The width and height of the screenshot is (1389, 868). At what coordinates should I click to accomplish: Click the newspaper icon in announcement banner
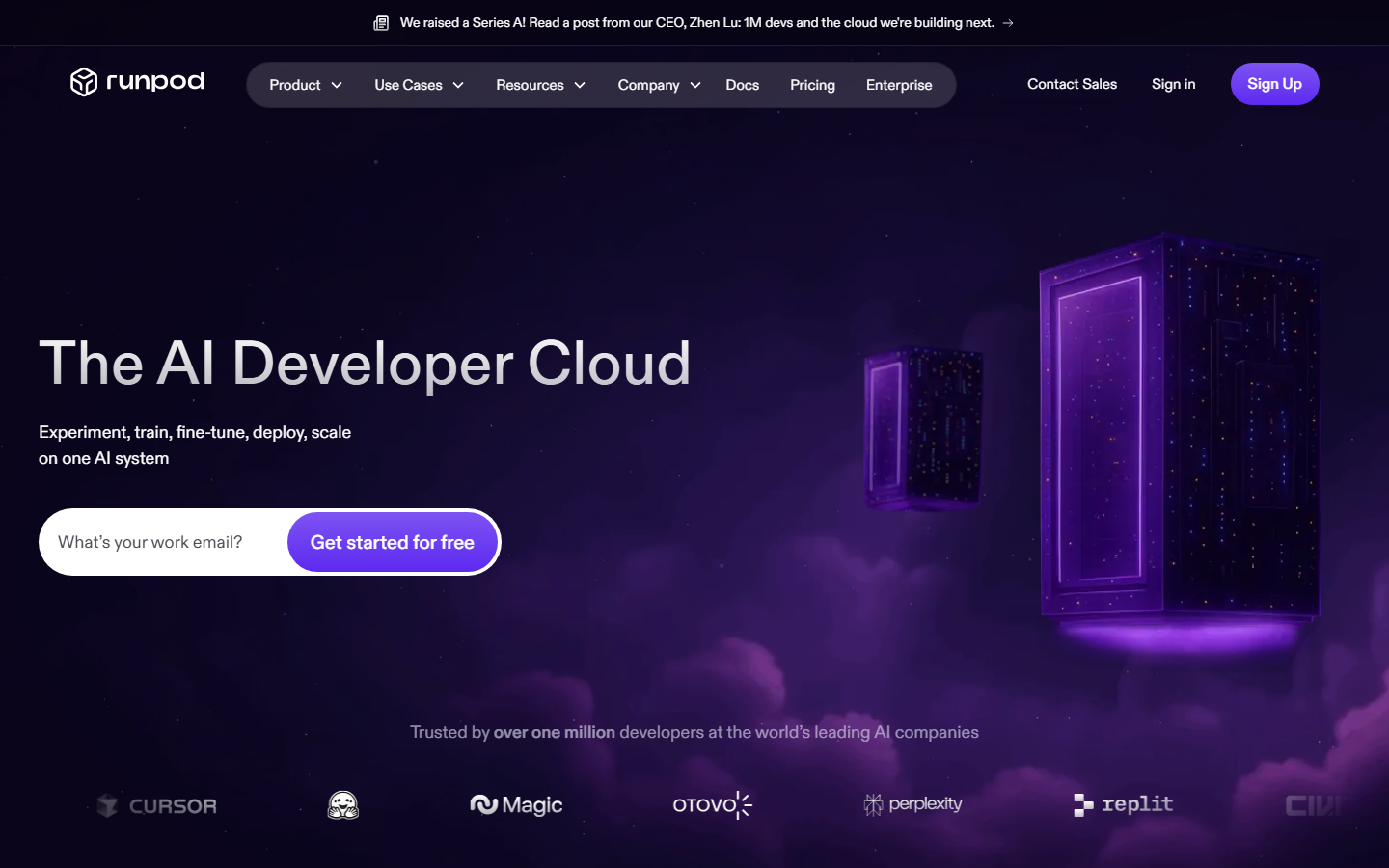[x=381, y=23]
